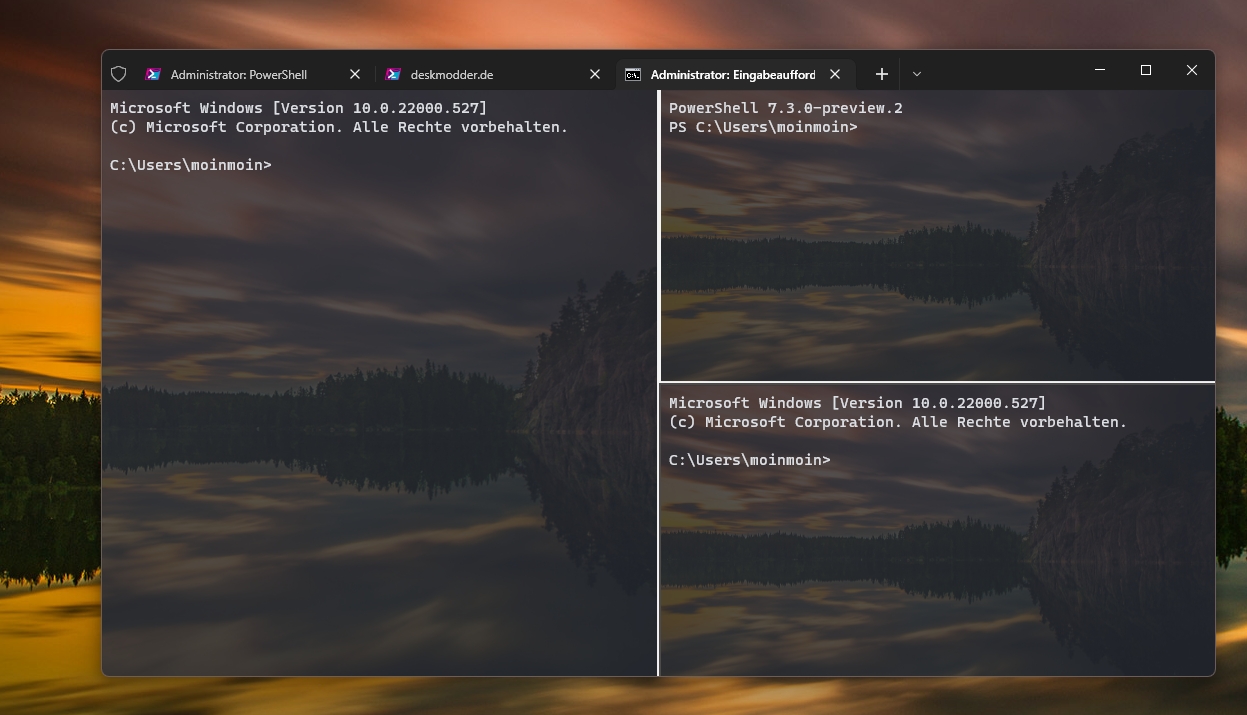Minimize the Windows Terminal window
Image resolution: width=1247 pixels, height=715 pixels.
tap(1100, 71)
